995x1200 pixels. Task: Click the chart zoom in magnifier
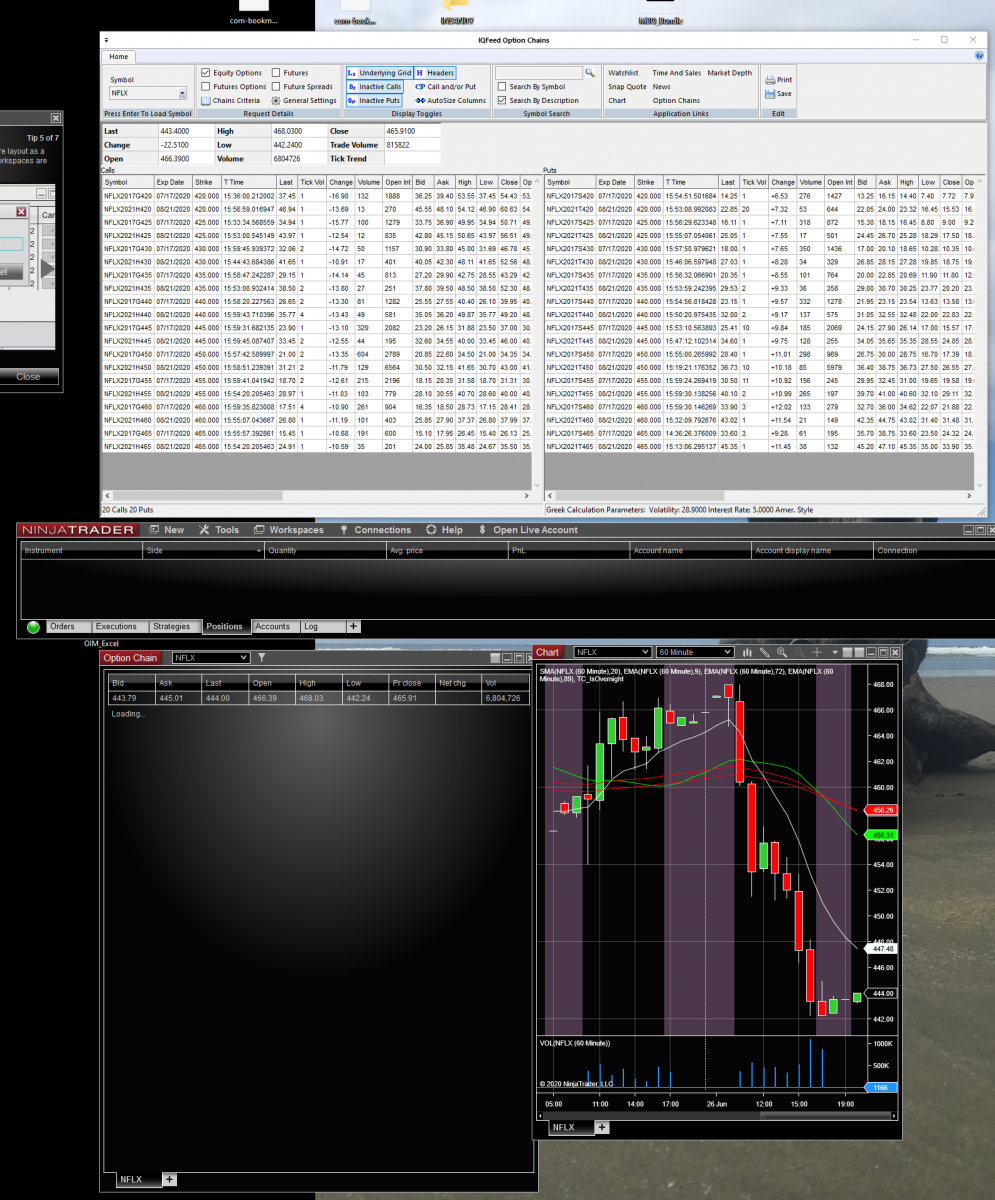click(781, 652)
